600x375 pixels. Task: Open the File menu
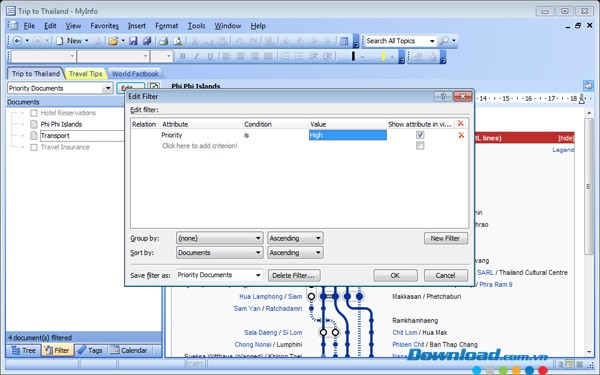pos(29,26)
